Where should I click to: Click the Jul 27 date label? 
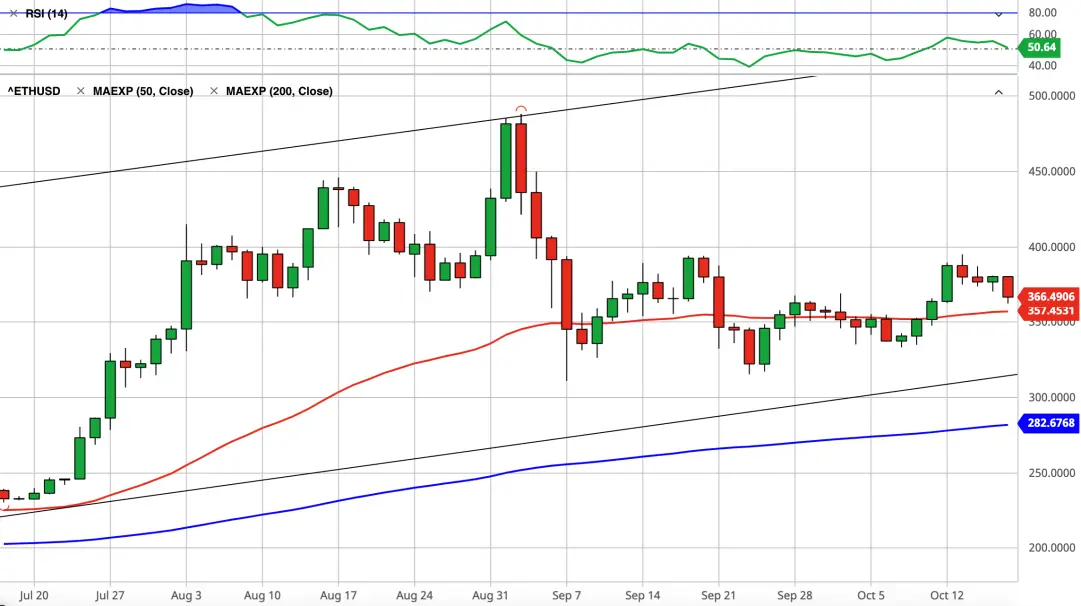pyautogui.click(x=110, y=595)
